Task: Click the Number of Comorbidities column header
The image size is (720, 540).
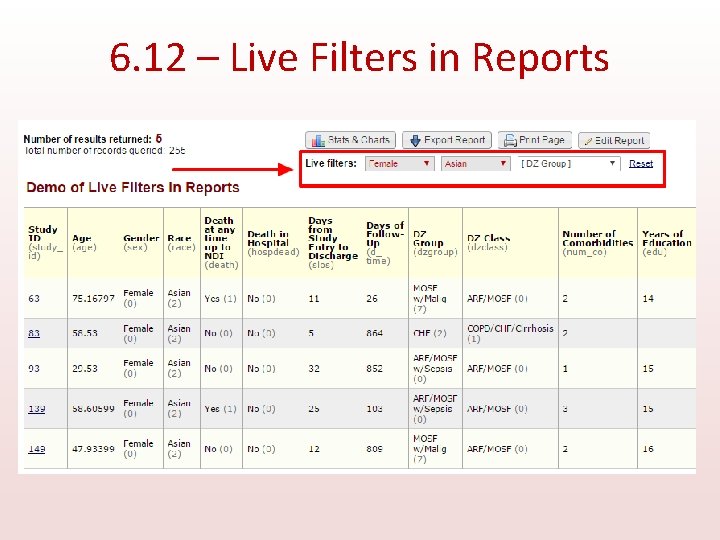Action: coord(597,243)
